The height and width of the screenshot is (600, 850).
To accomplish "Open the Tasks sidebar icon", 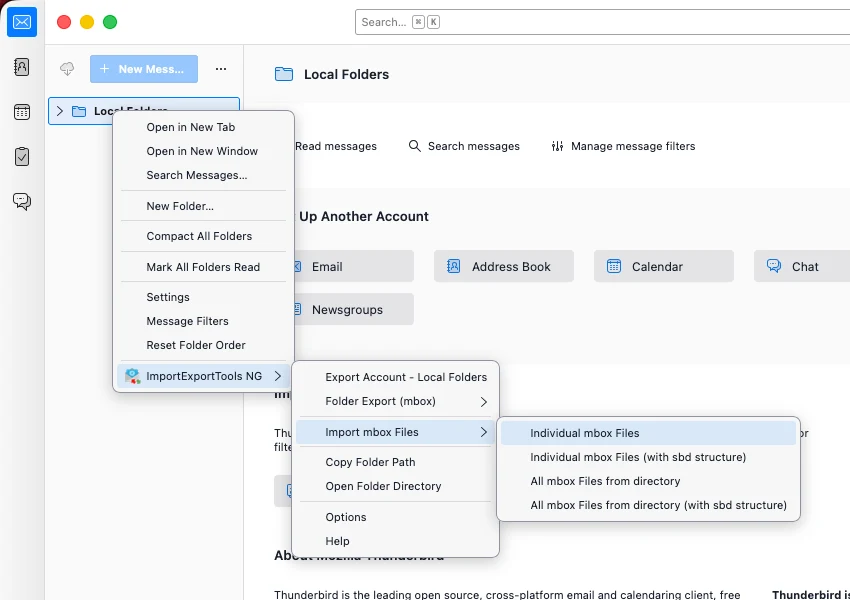I will pyautogui.click(x=22, y=157).
